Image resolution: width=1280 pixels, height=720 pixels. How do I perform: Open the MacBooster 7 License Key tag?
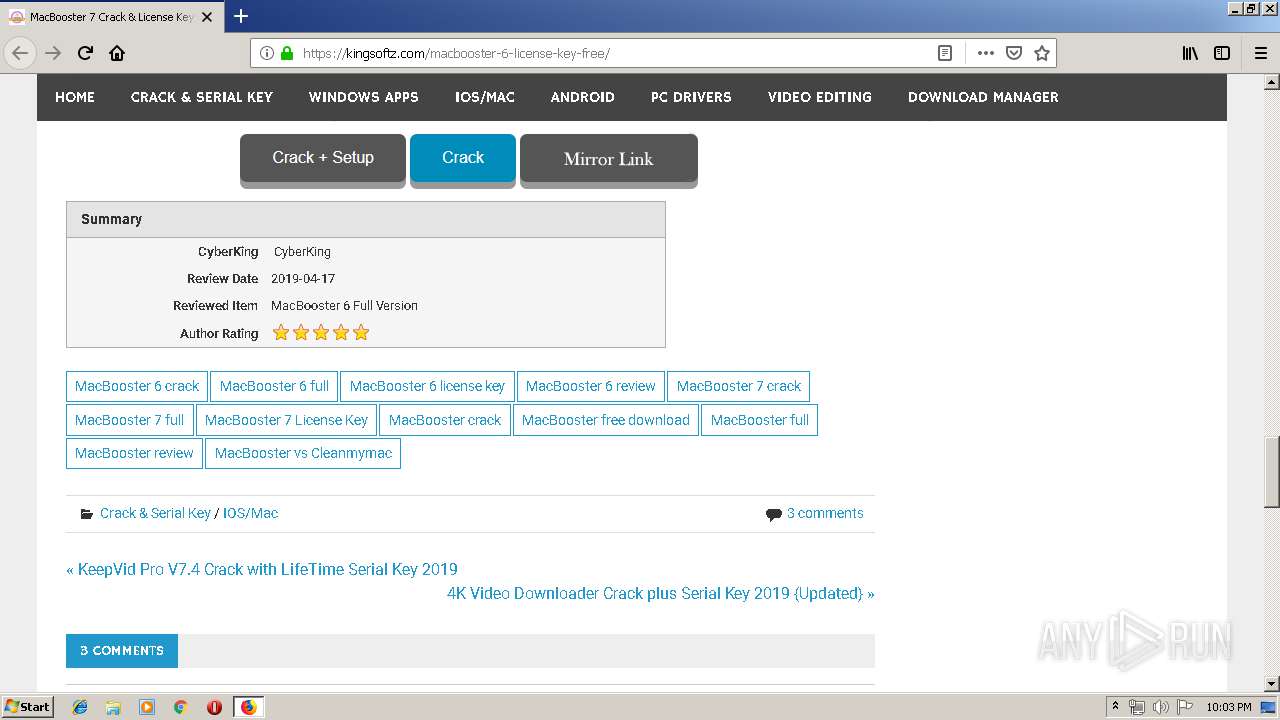(287, 420)
